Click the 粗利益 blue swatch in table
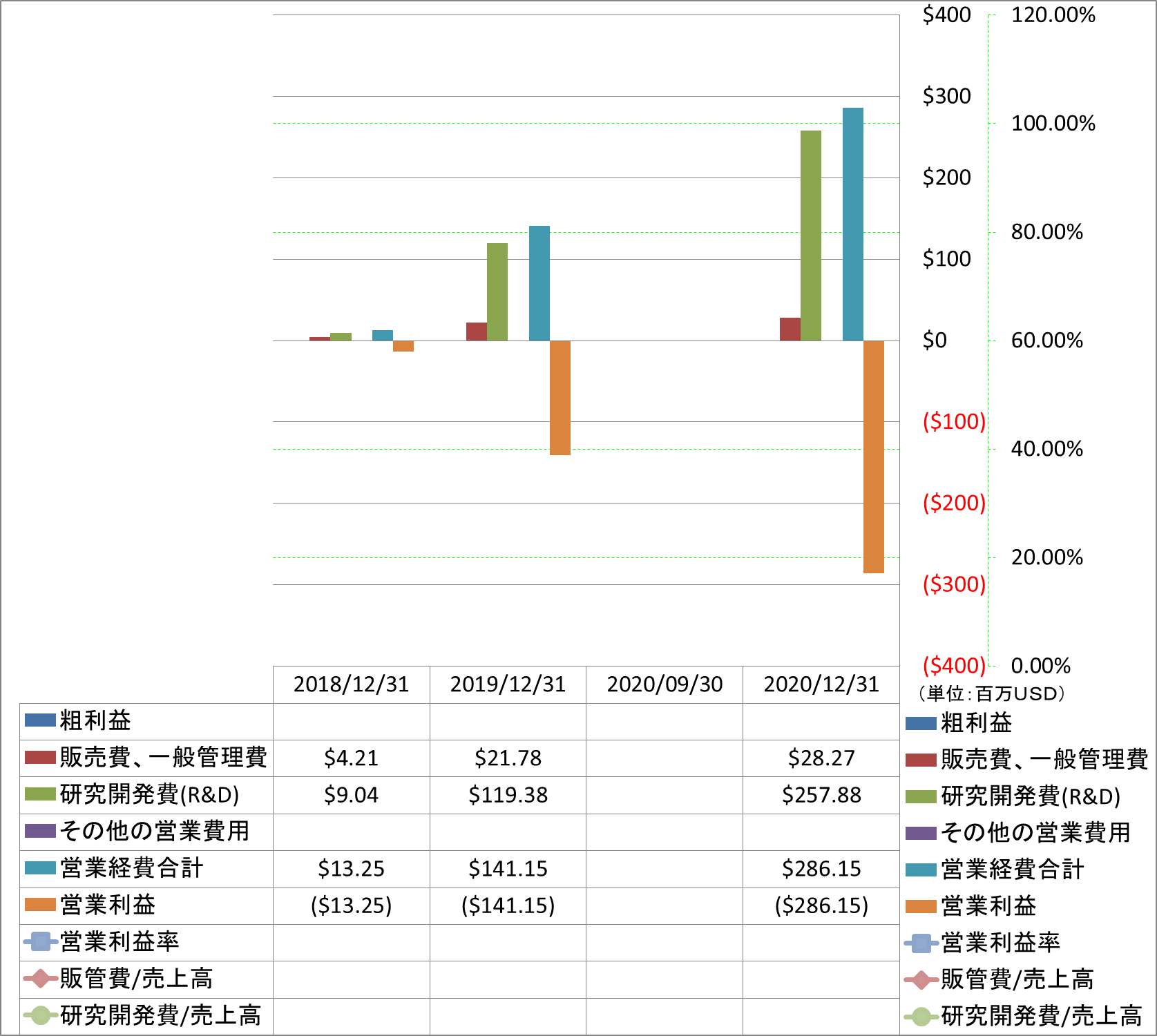This screenshot has width=1157, height=1036. coord(40,720)
